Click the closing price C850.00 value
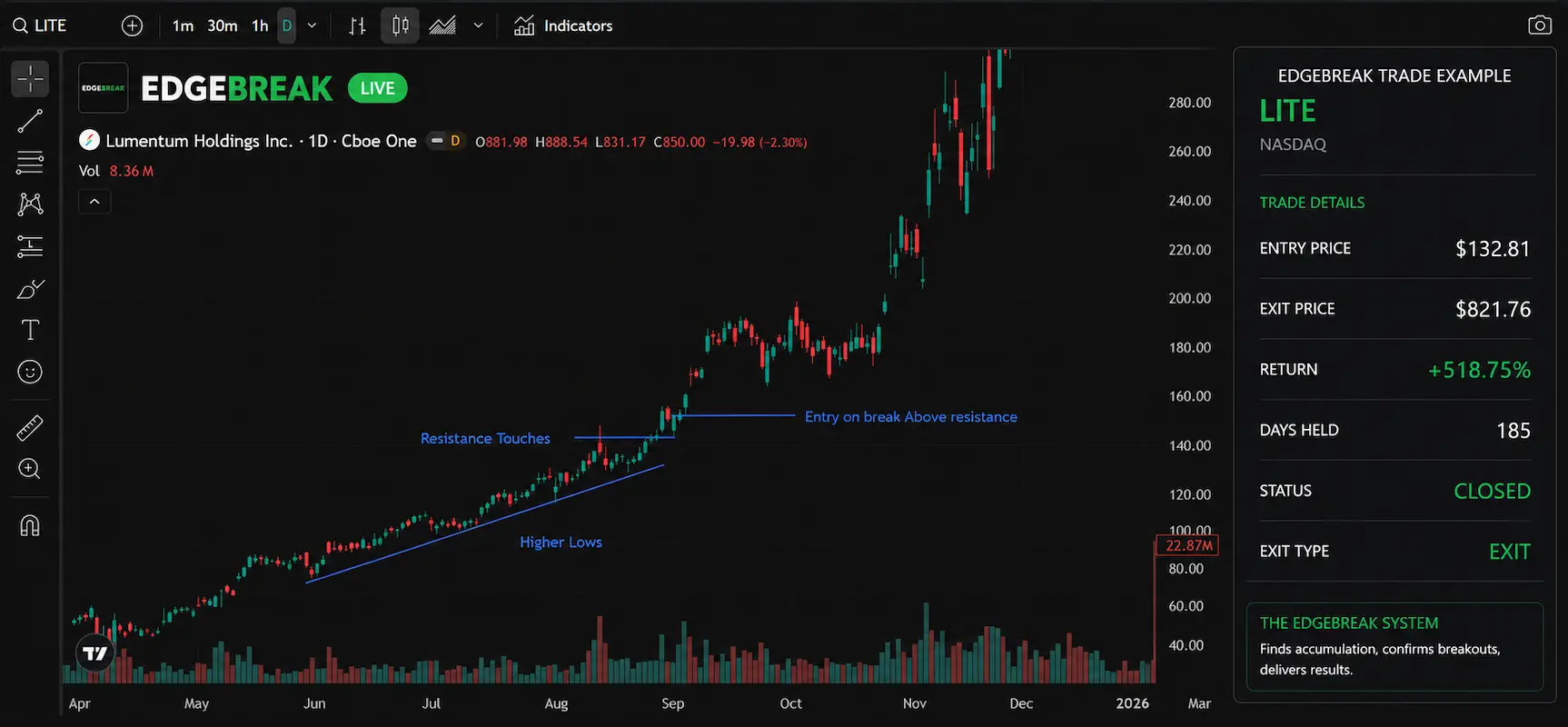 coord(680,142)
